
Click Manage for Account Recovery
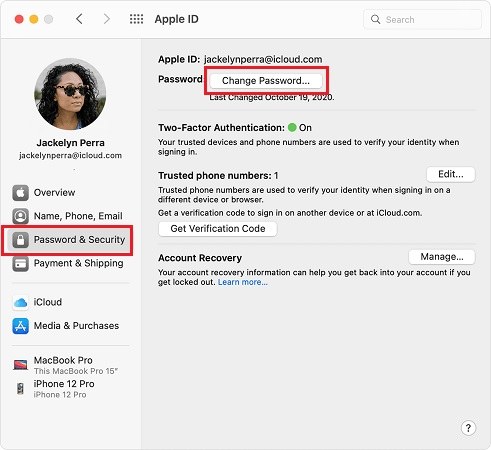[x=442, y=257]
